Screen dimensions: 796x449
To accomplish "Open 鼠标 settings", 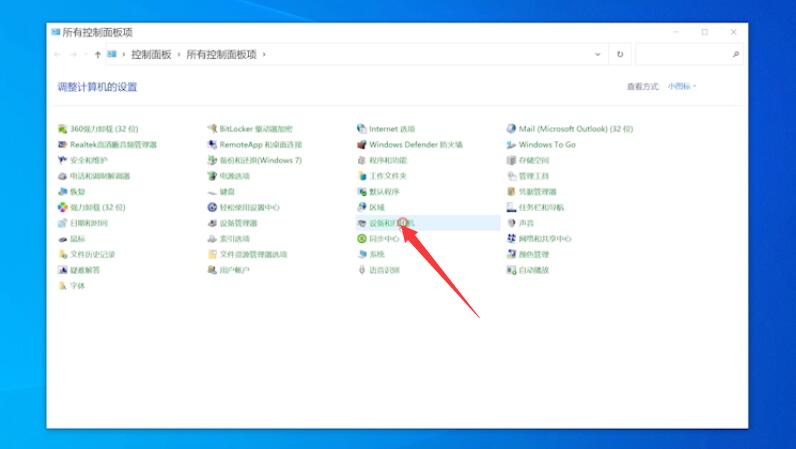I will click(71, 239).
